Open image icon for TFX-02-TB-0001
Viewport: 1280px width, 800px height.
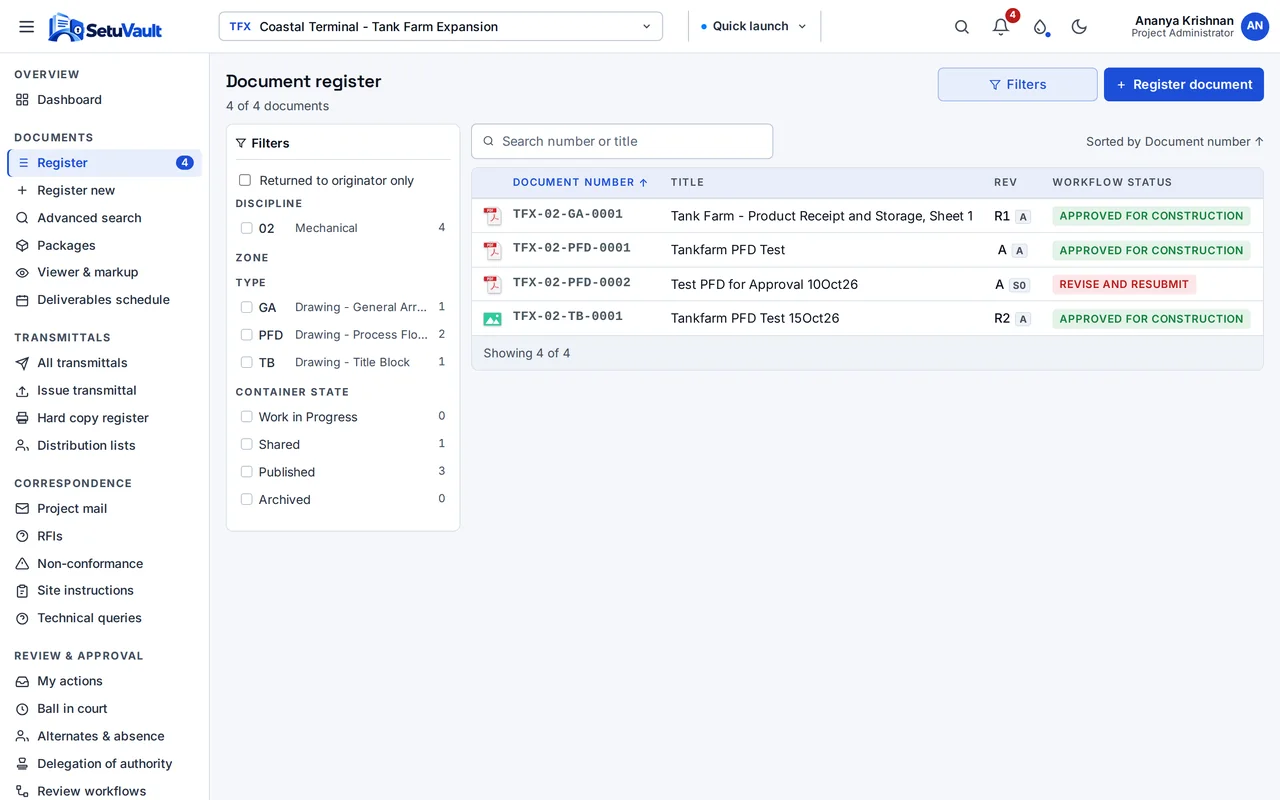(x=492, y=319)
